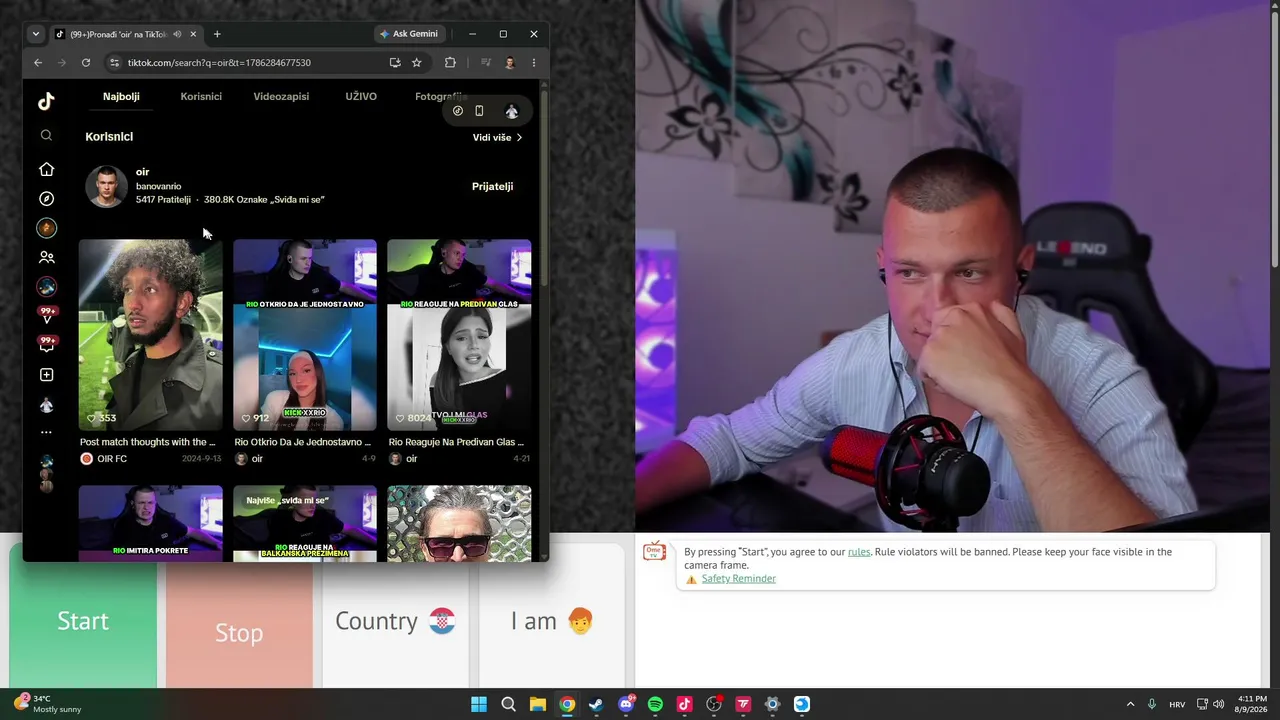Play Rio Reaguje Na Predivan Glas video
Screen dimensions: 1280x720
coord(459,334)
